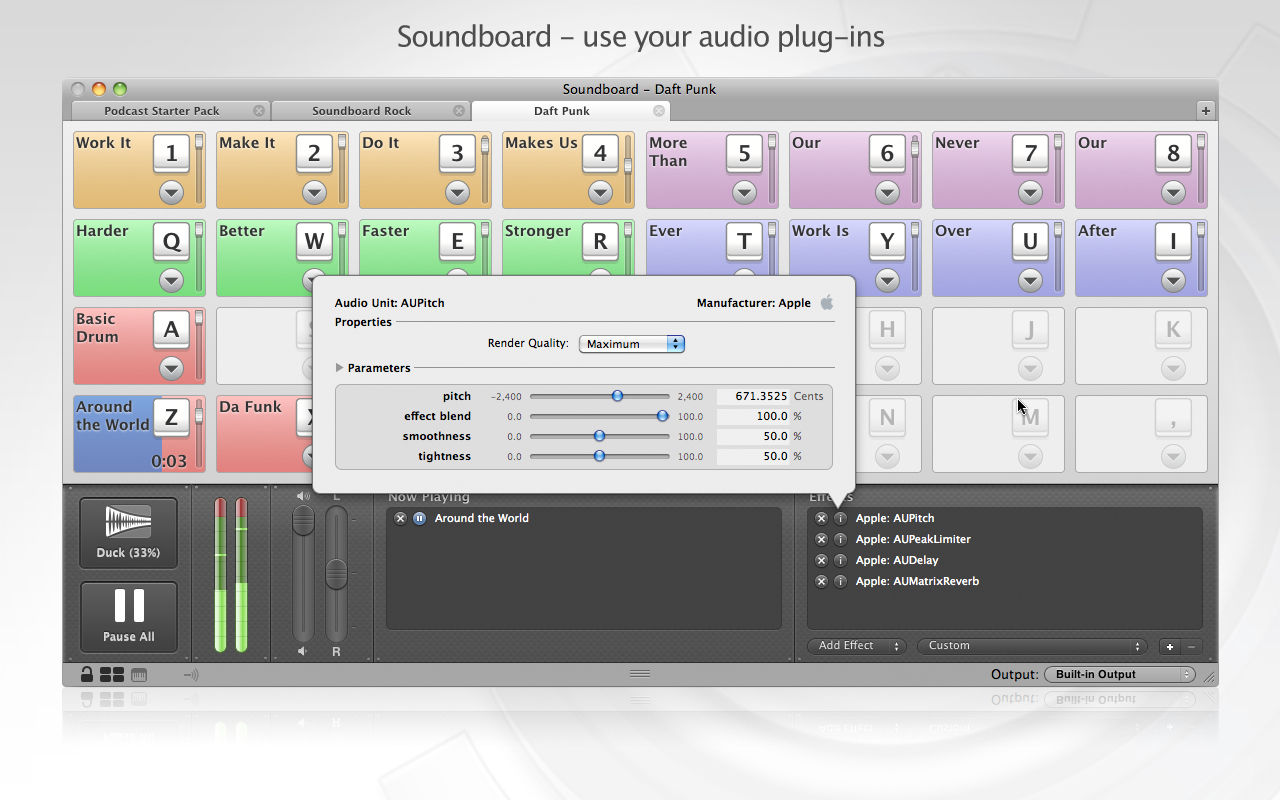Close the Soundboard Rock tab

pos(459,111)
